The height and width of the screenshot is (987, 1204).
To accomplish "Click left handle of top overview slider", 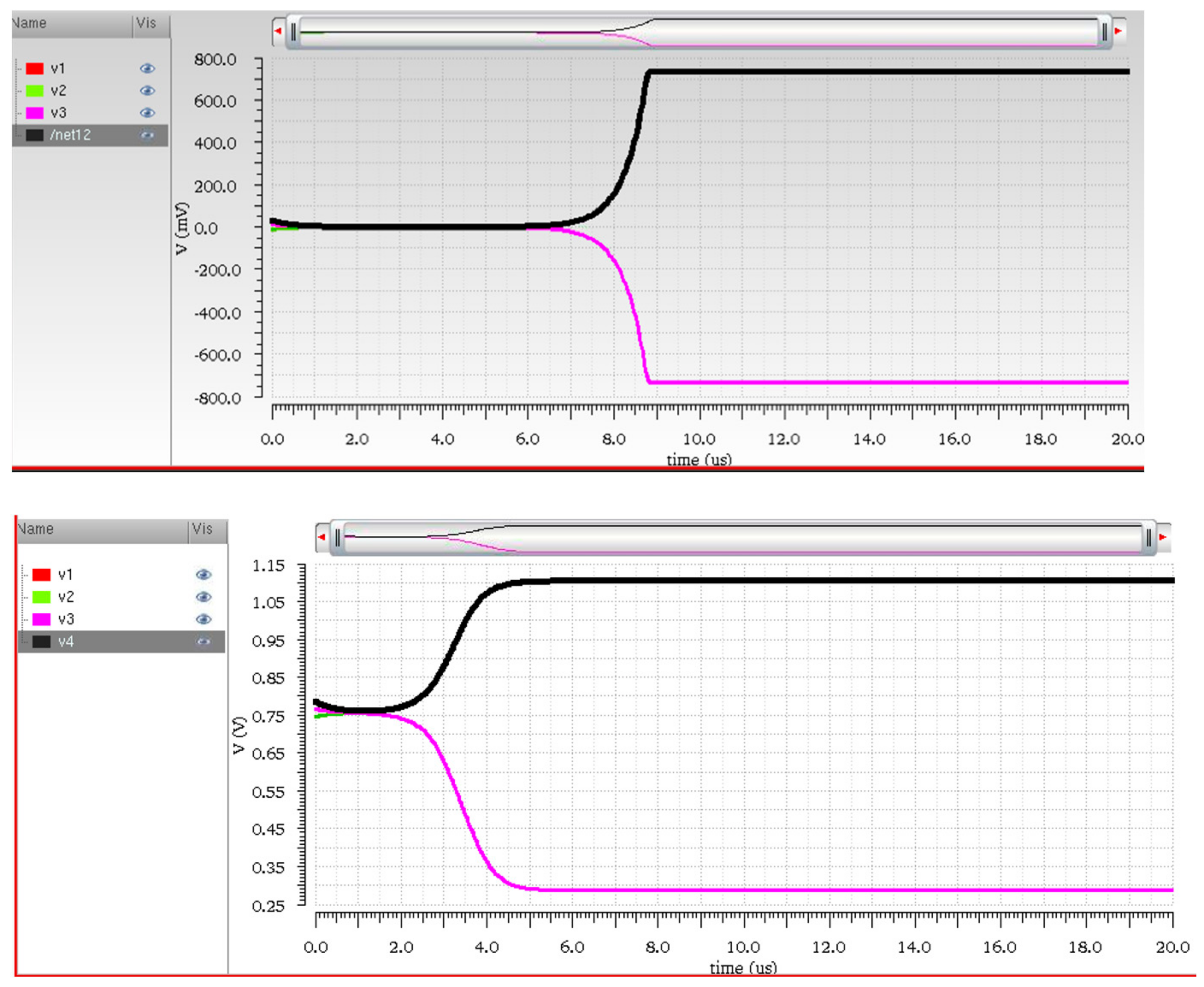I will click(293, 32).
